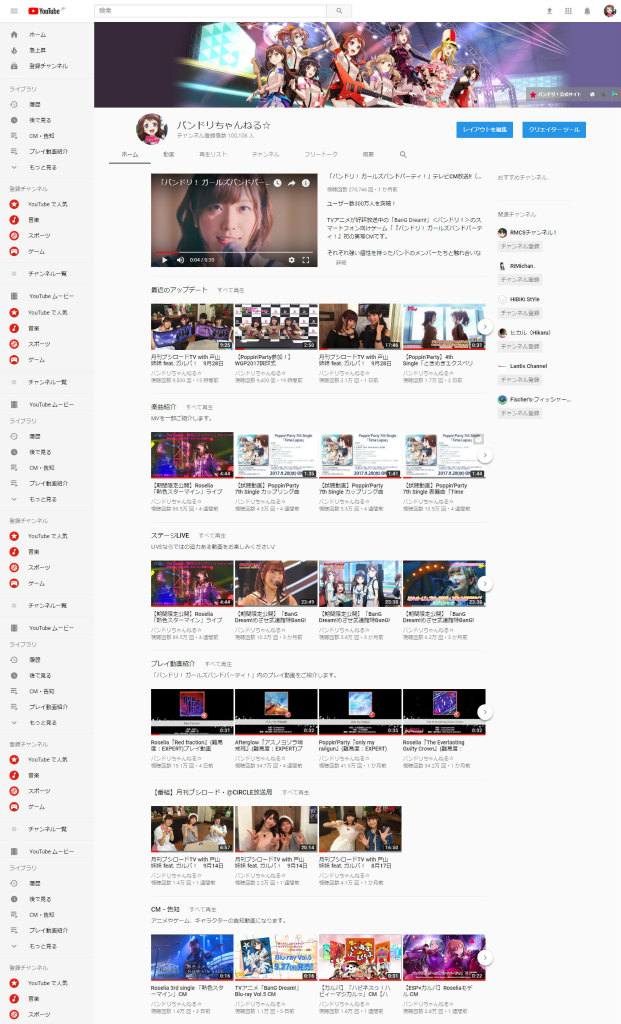Switch to the 概要 tab
The height and width of the screenshot is (1024, 621).
tap(368, 155)
